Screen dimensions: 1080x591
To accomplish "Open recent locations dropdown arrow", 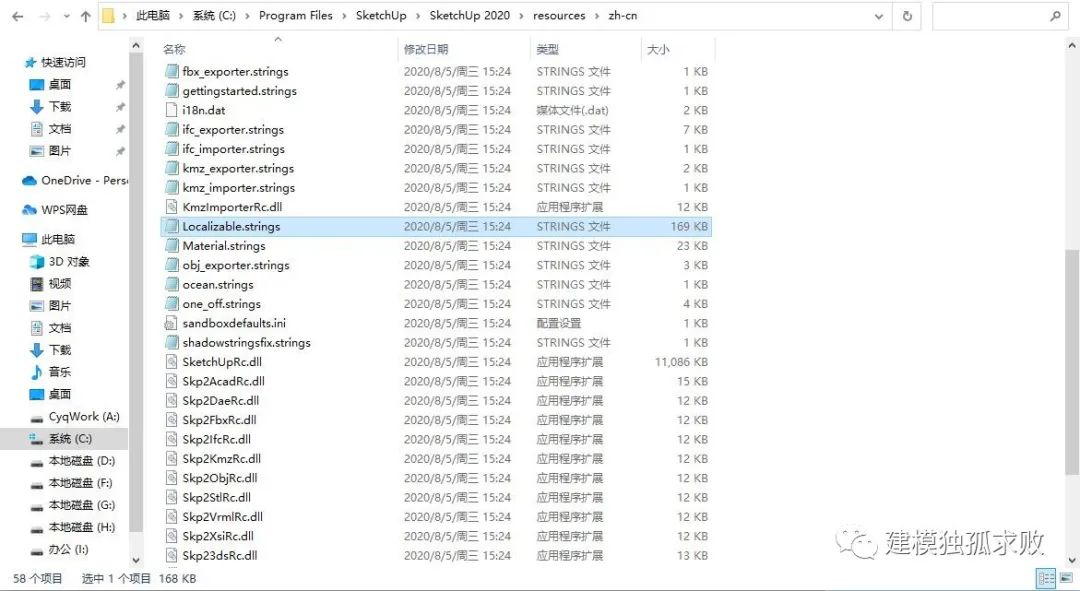I will click(x=67, y=17).
